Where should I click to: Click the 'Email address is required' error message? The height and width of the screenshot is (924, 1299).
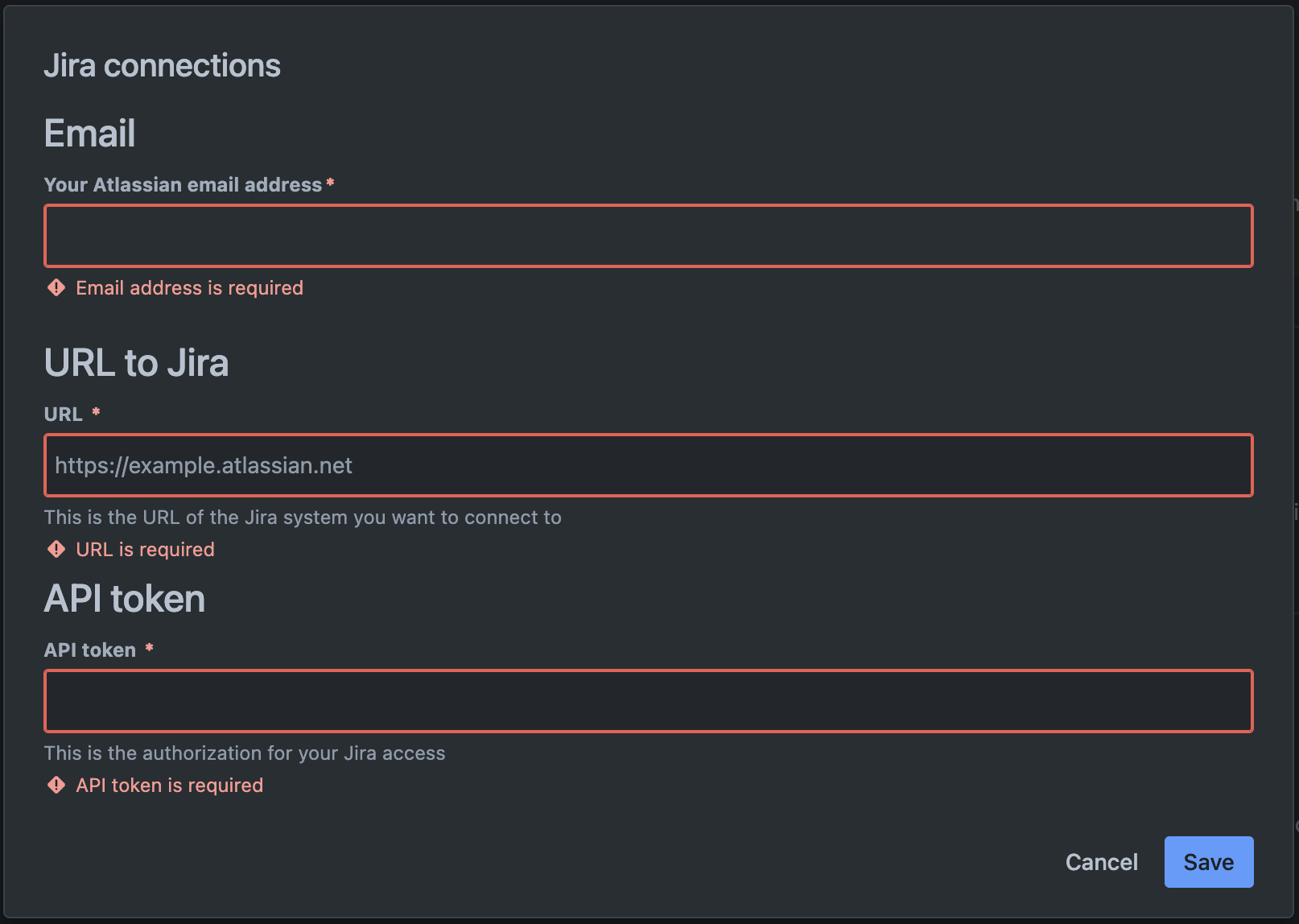tap(189, 287)
